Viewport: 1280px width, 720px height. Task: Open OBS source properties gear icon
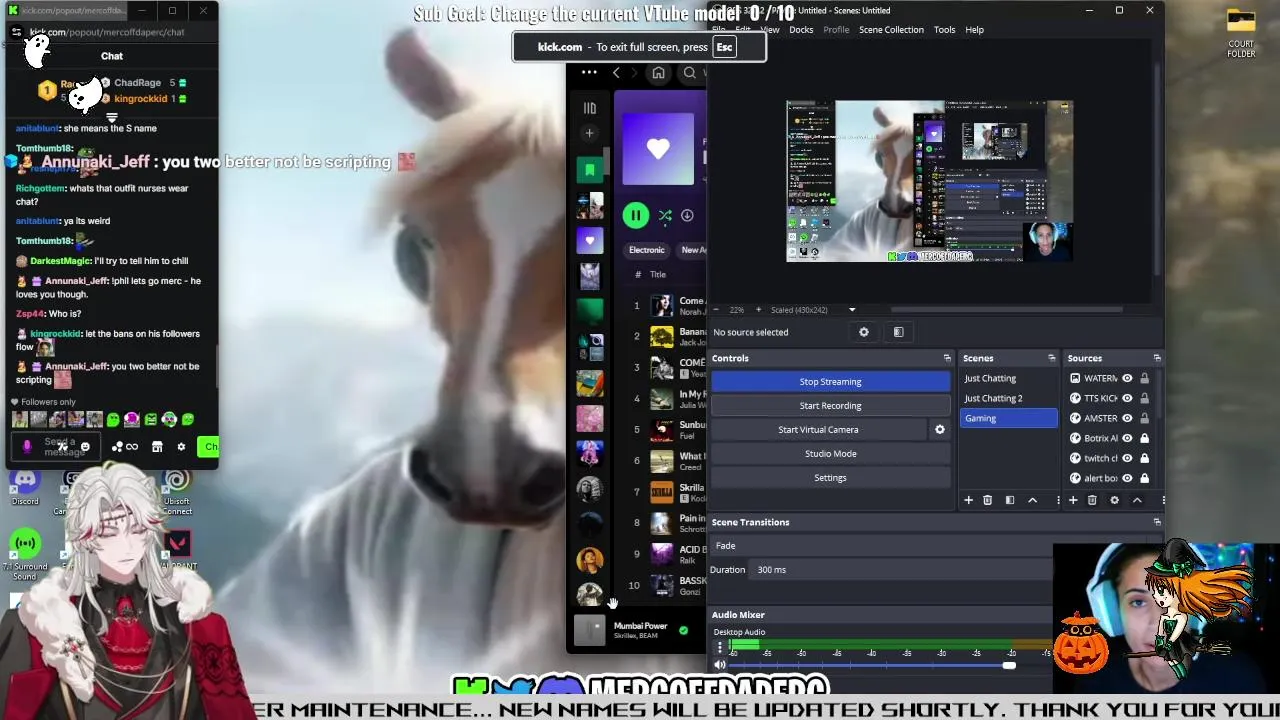click(864, 332)
